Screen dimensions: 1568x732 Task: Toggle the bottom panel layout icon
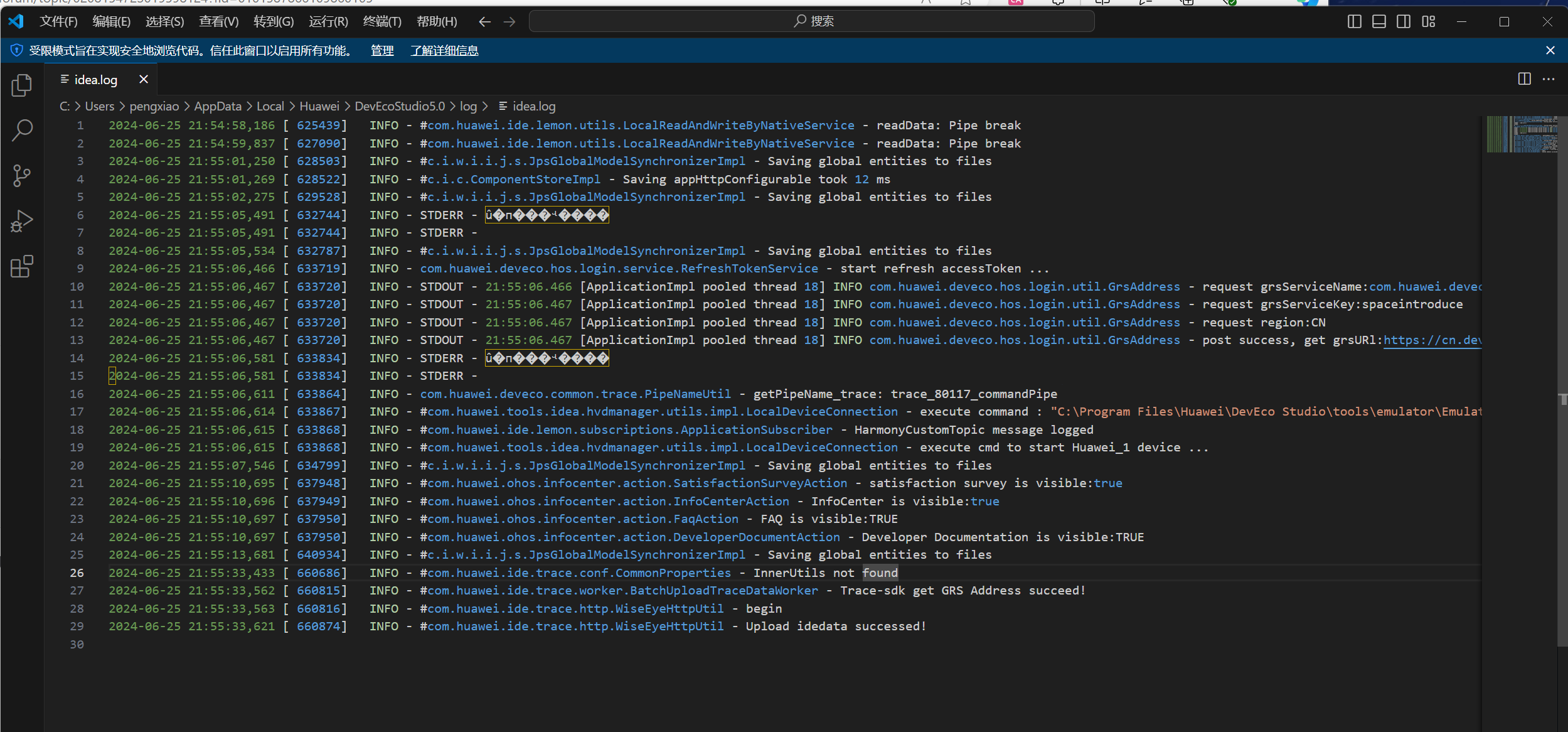point(1379,22)
